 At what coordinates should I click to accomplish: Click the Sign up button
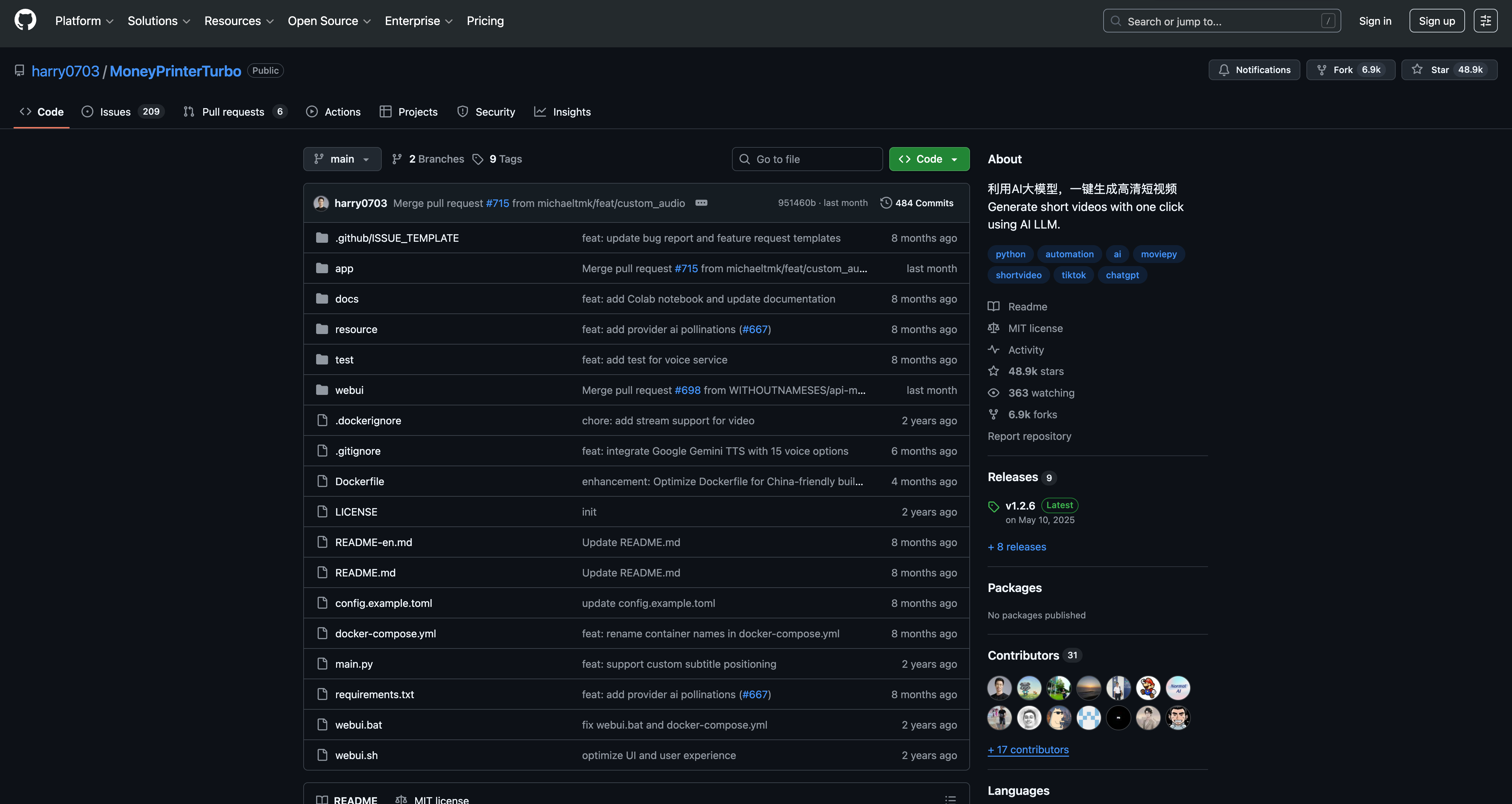tap(1436, 21)
